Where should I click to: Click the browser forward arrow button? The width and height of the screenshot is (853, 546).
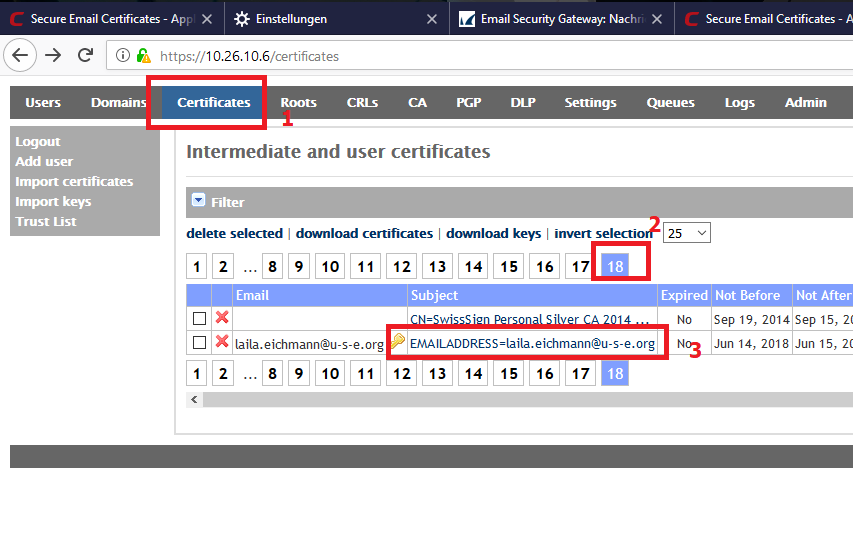coord(52,56)
